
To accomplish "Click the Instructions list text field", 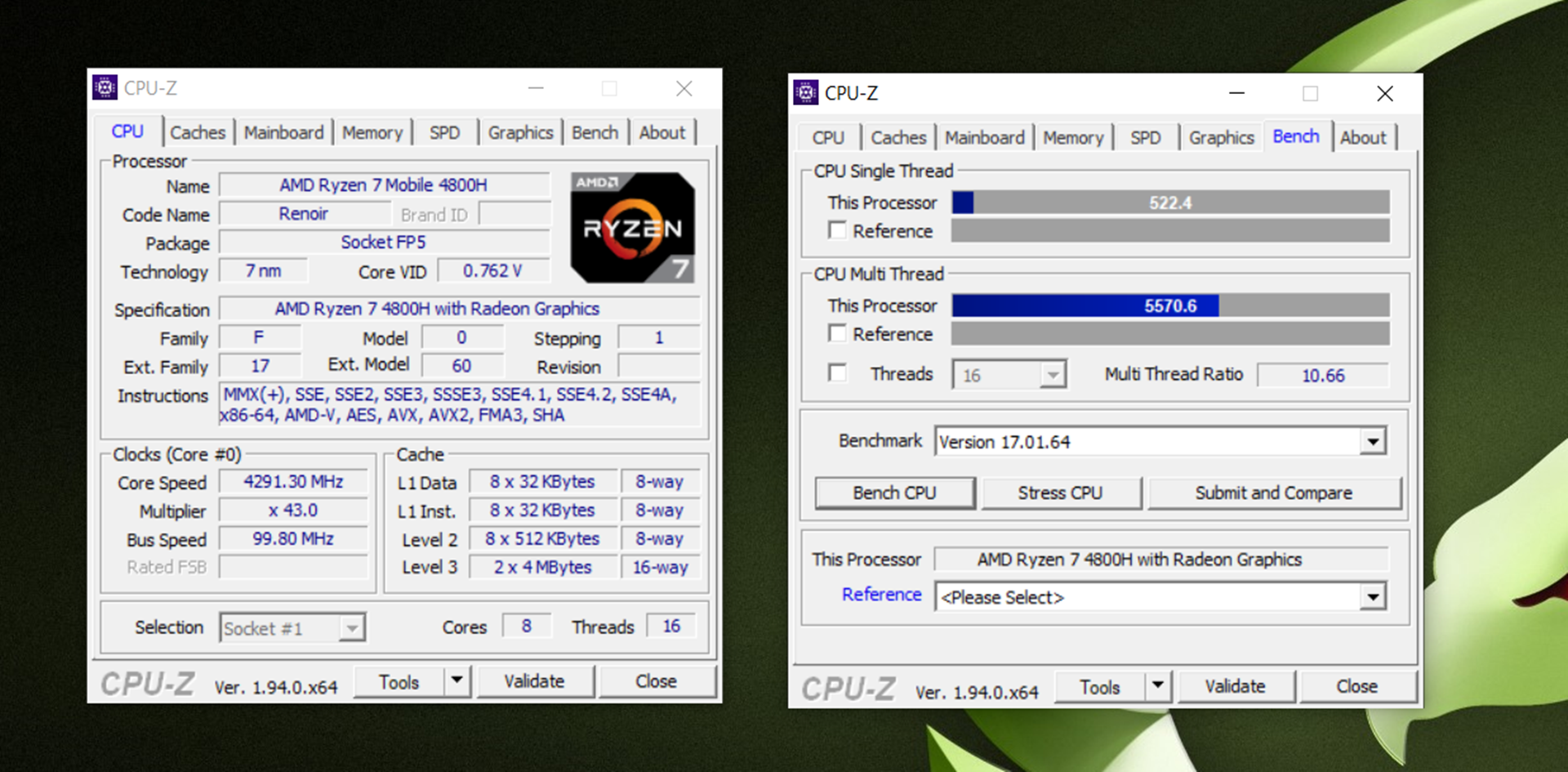I will [x=460, y=404].
